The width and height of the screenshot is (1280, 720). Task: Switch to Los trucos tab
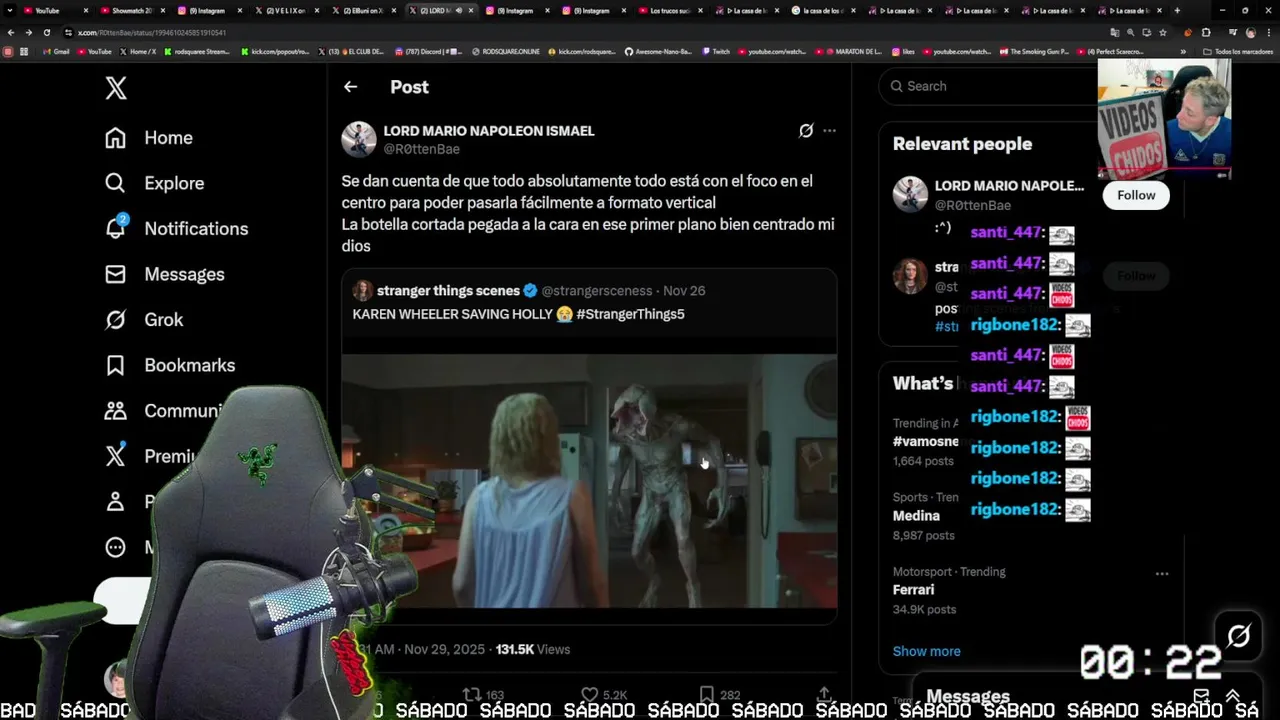(670, 10)
